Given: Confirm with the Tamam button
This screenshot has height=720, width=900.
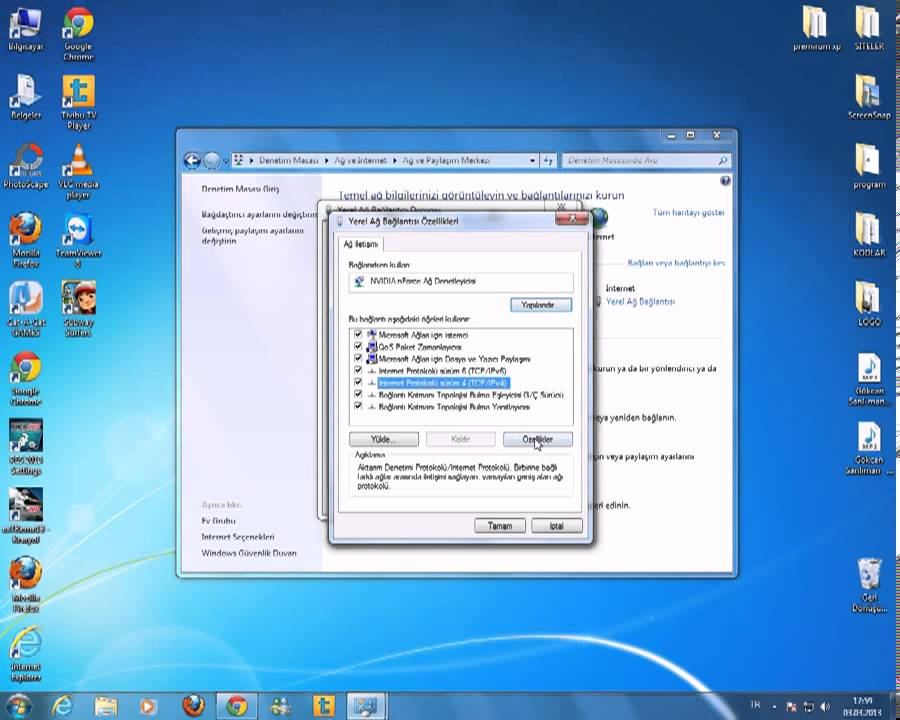Looking at the screenshot, I should [499, 525].
